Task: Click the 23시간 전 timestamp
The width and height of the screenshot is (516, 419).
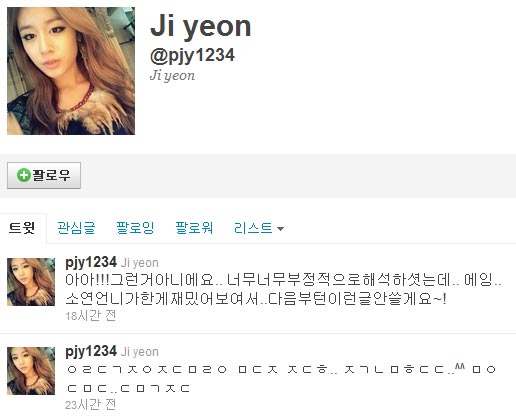Action: 91,405
